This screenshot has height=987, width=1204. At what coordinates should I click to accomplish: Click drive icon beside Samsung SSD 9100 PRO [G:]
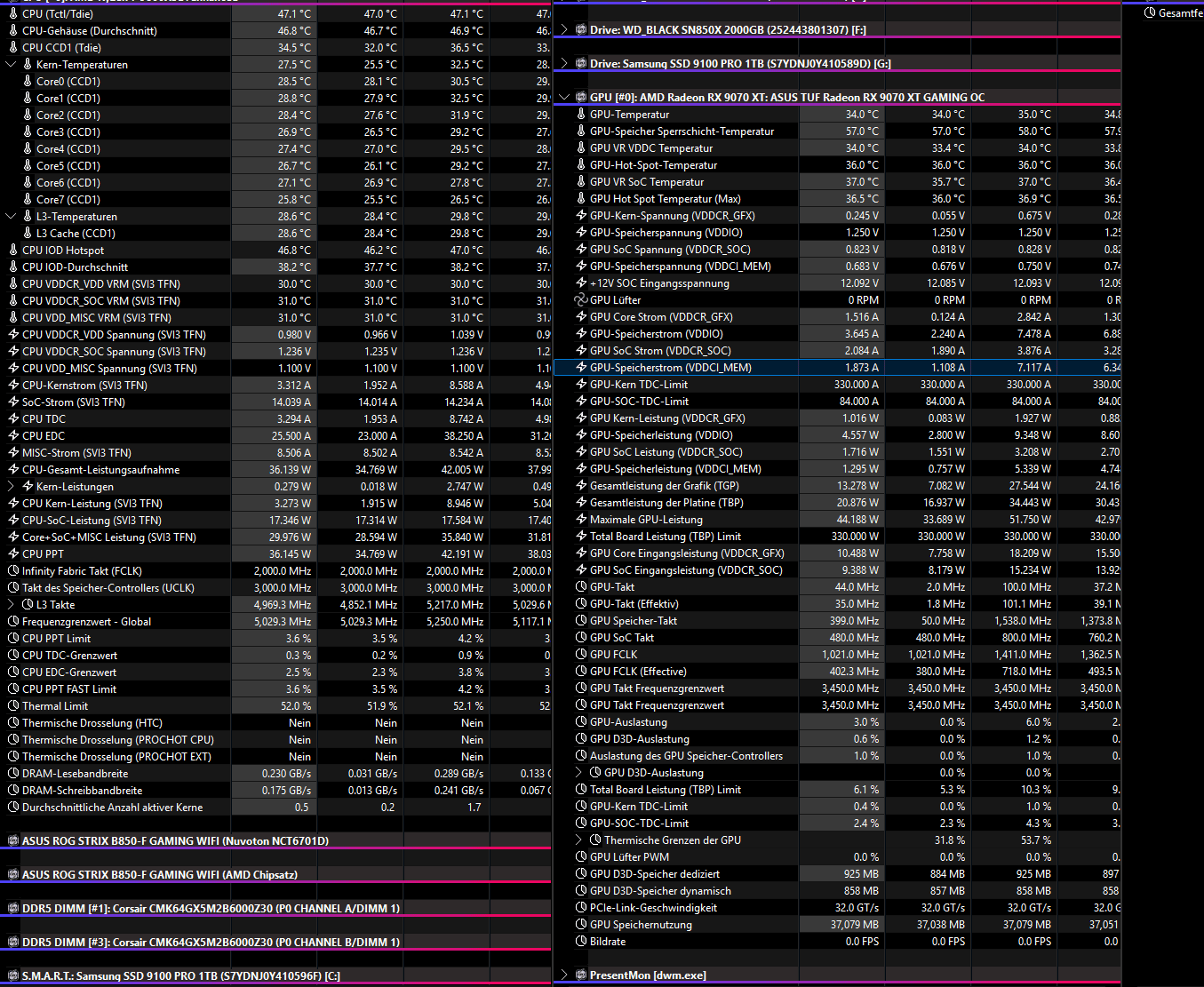click(581, 64)
